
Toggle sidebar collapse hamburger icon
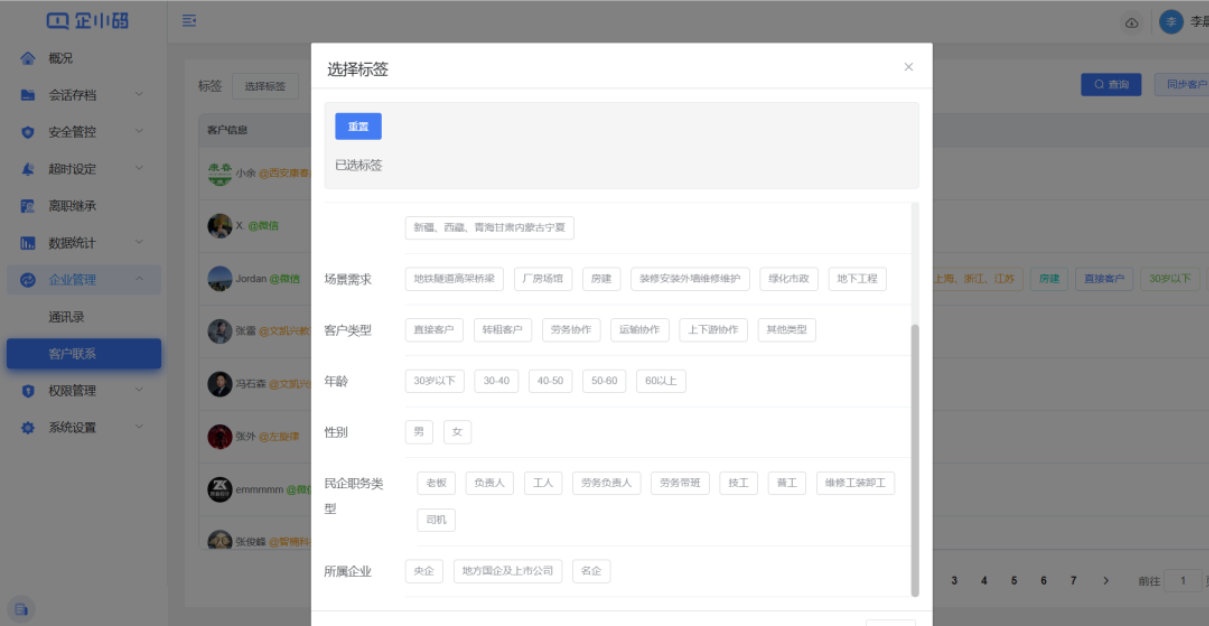pyautogui.click(x=188, y=21)
